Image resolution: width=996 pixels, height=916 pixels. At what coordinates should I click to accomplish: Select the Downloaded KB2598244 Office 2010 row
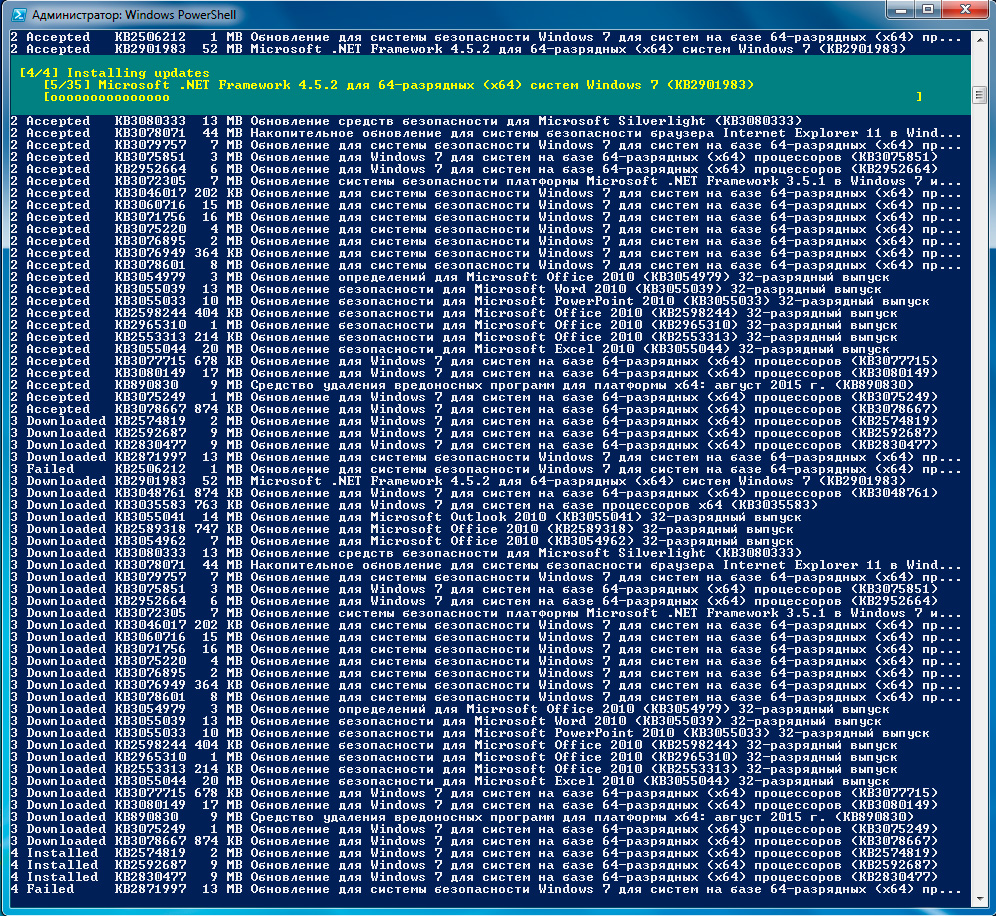454,745
